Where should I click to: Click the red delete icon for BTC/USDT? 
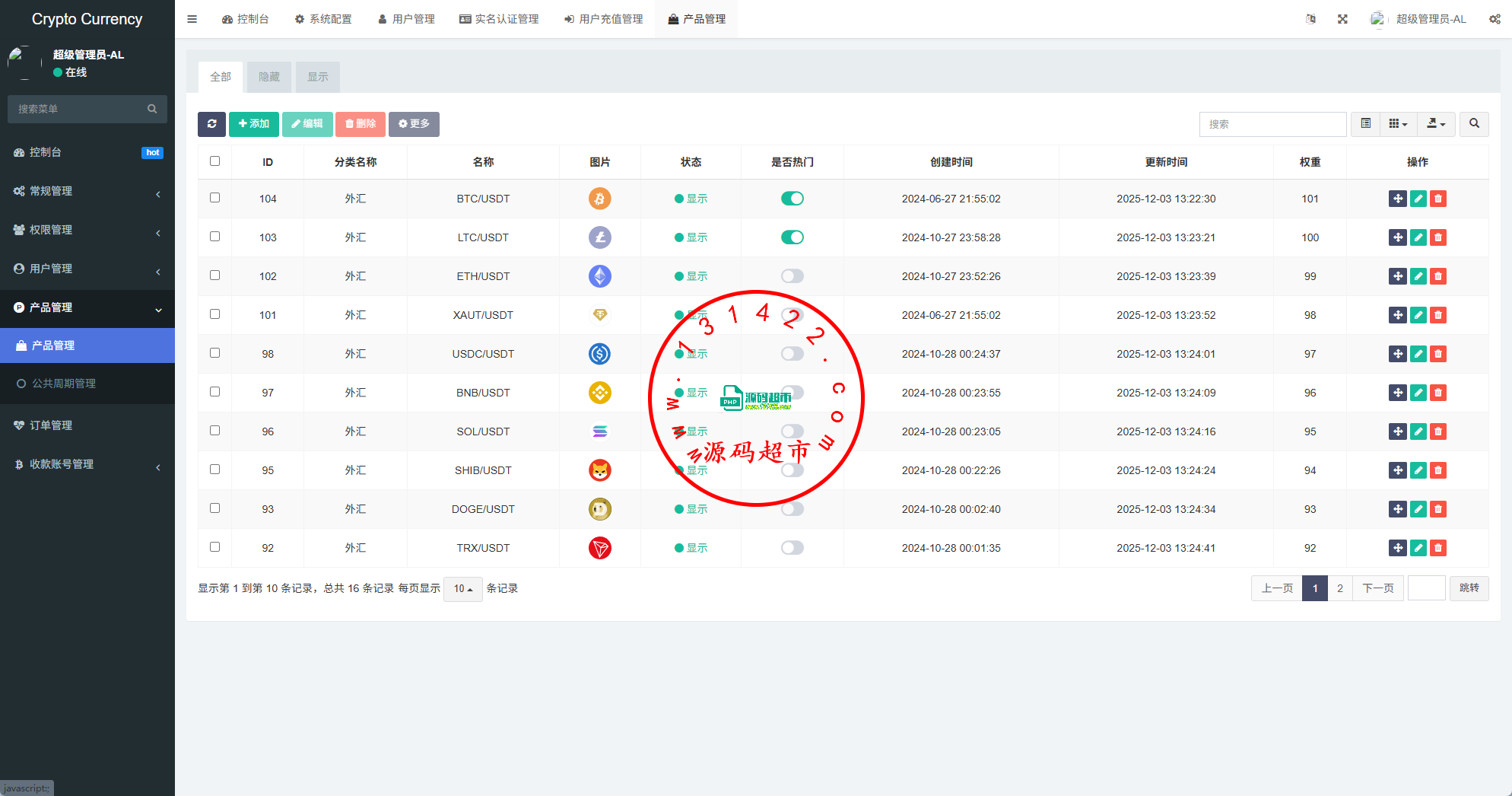pyautogui.click(x=1437, y=199)
